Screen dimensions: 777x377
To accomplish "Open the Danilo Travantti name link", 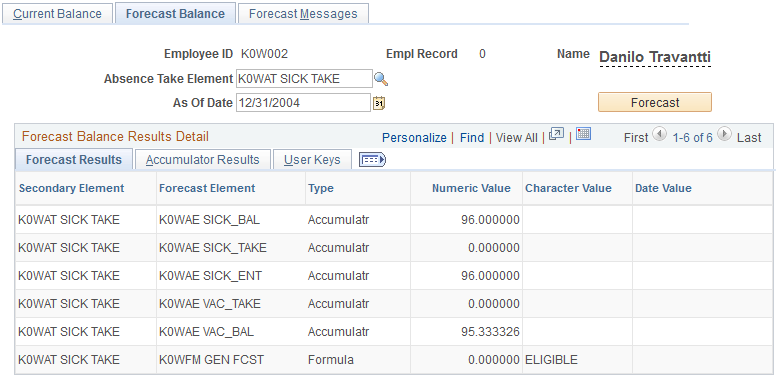I will [655, 57].
